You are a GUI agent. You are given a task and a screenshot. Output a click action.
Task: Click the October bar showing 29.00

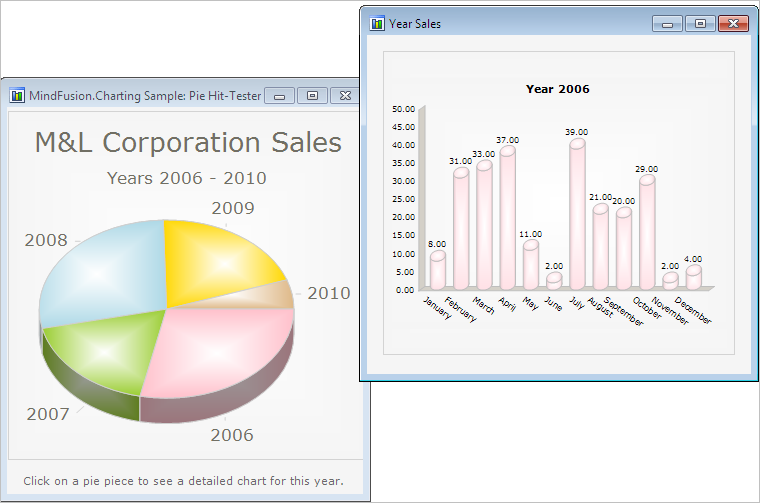(647, 232)
